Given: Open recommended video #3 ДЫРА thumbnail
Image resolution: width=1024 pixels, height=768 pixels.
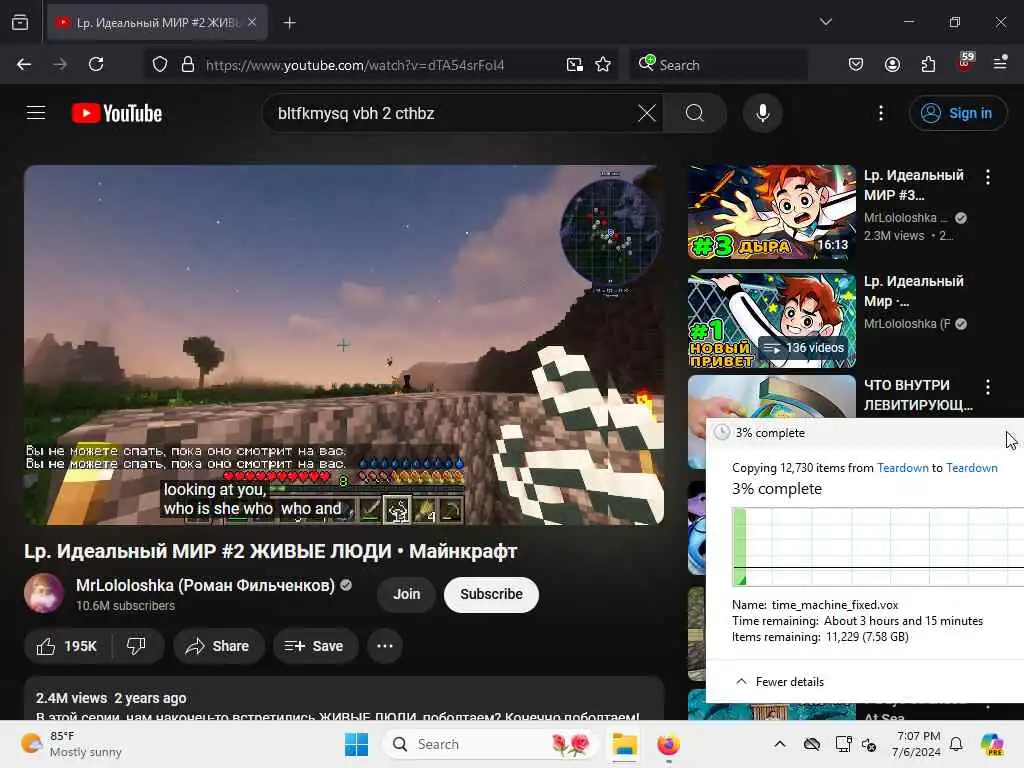Looking at the screenshot, I should (x=771, y=212).
